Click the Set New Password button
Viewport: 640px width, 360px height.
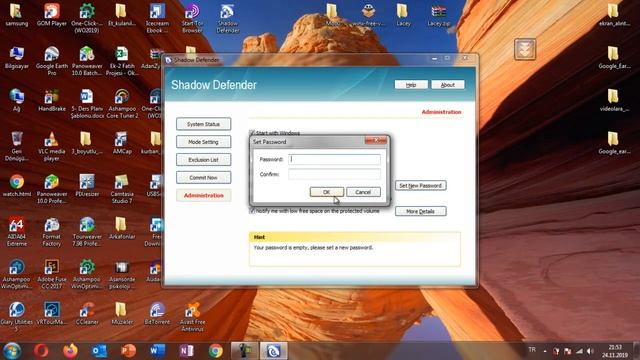coord(420,185)
